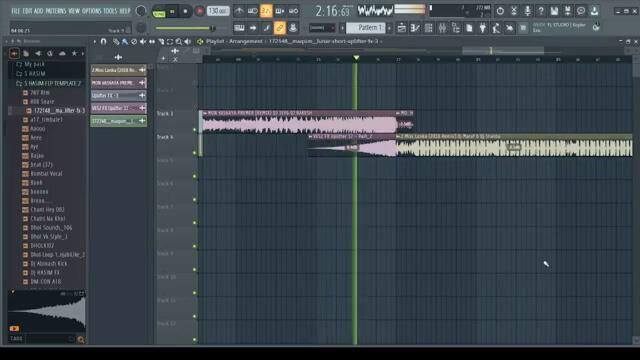
Task: Open the PATTERNS menu
Action: pos(56,11)
